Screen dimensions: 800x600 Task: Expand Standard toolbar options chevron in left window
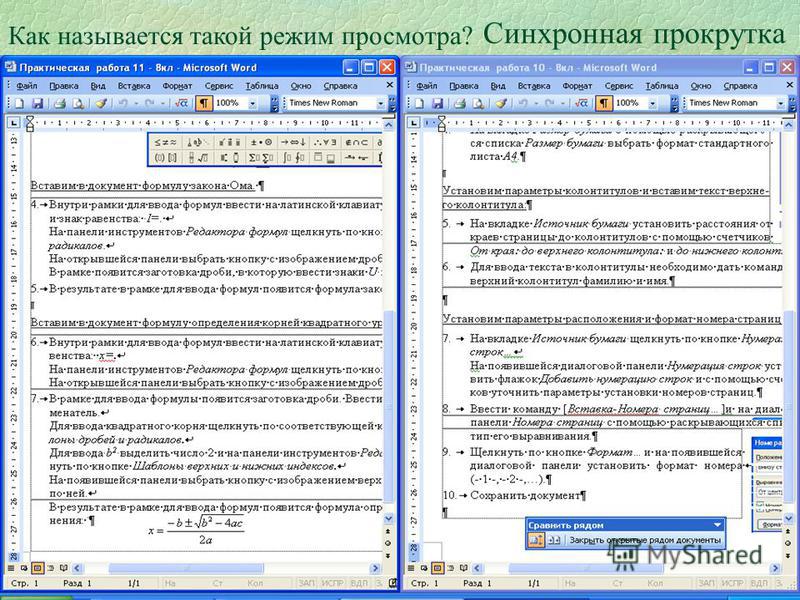pyautogui.click(x=274, y=104)
